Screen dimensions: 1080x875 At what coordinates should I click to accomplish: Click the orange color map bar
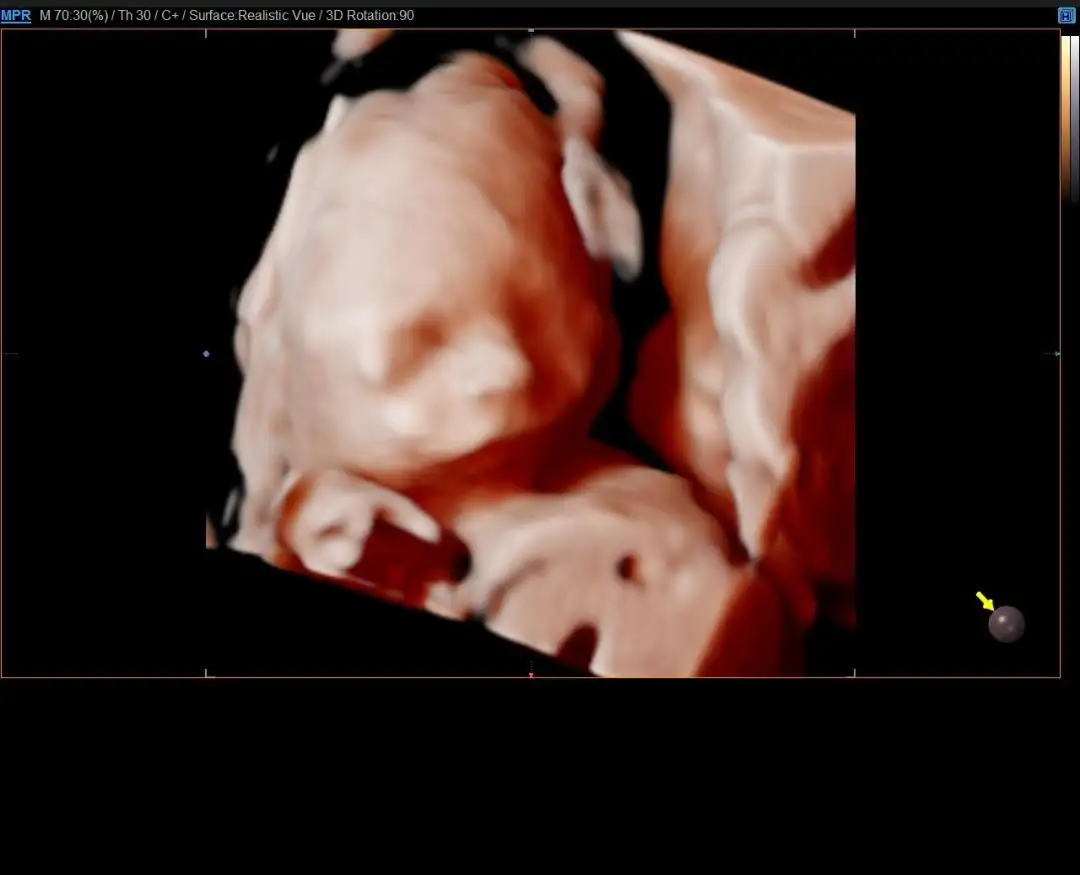[x=1066, y=117]
